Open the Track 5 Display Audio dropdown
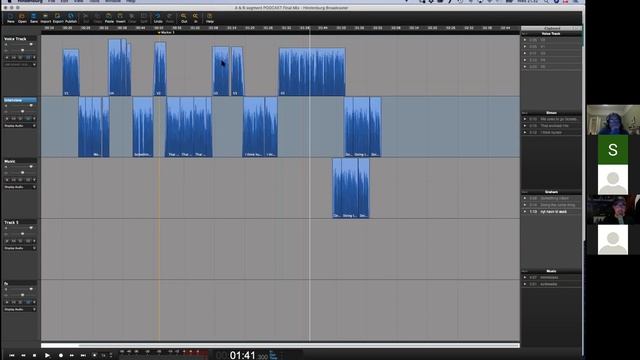Viewport: 640px width, 360px height. coord(20,248)
